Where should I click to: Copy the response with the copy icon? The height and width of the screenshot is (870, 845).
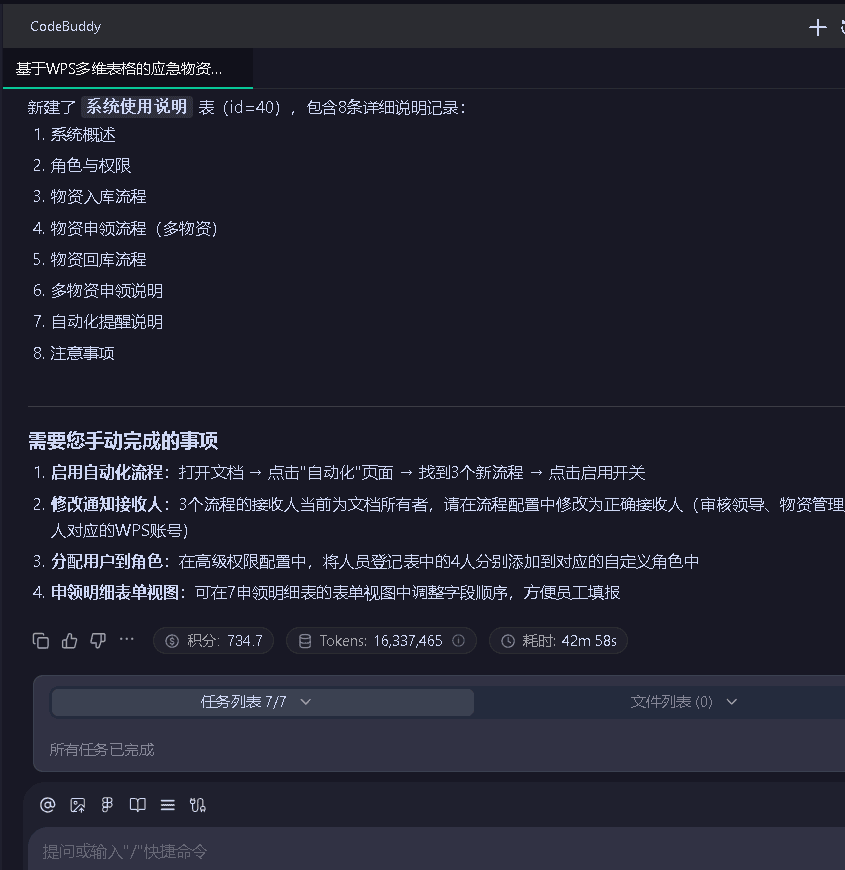pyautogui.click(x=41, y=641)
